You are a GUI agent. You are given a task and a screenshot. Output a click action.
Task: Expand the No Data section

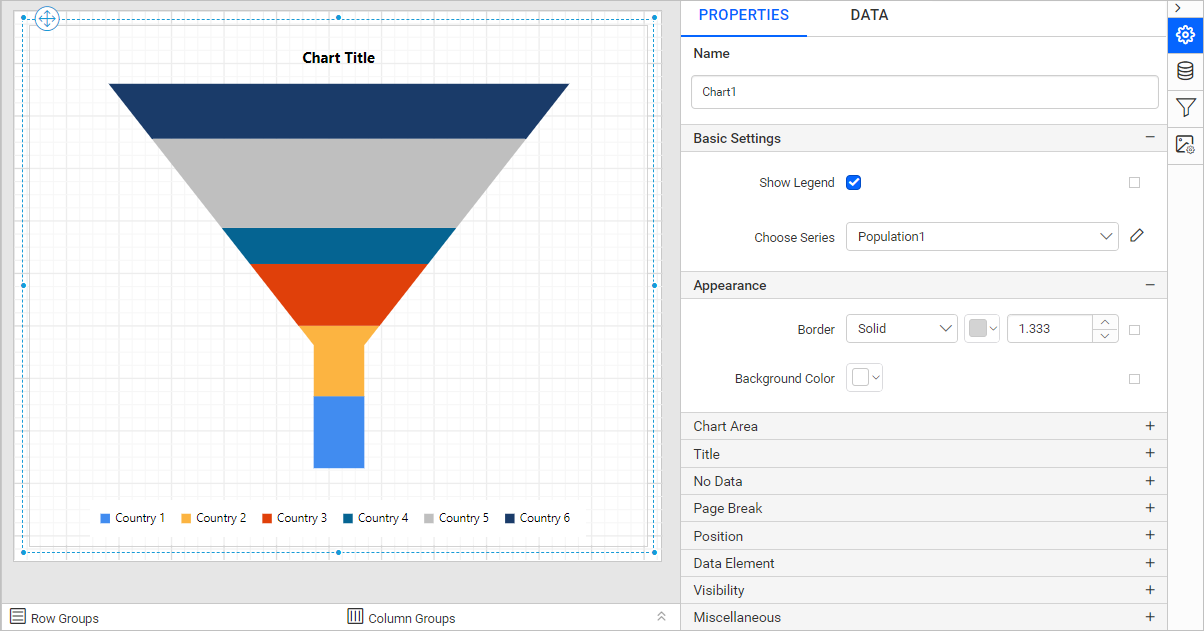1150,481
